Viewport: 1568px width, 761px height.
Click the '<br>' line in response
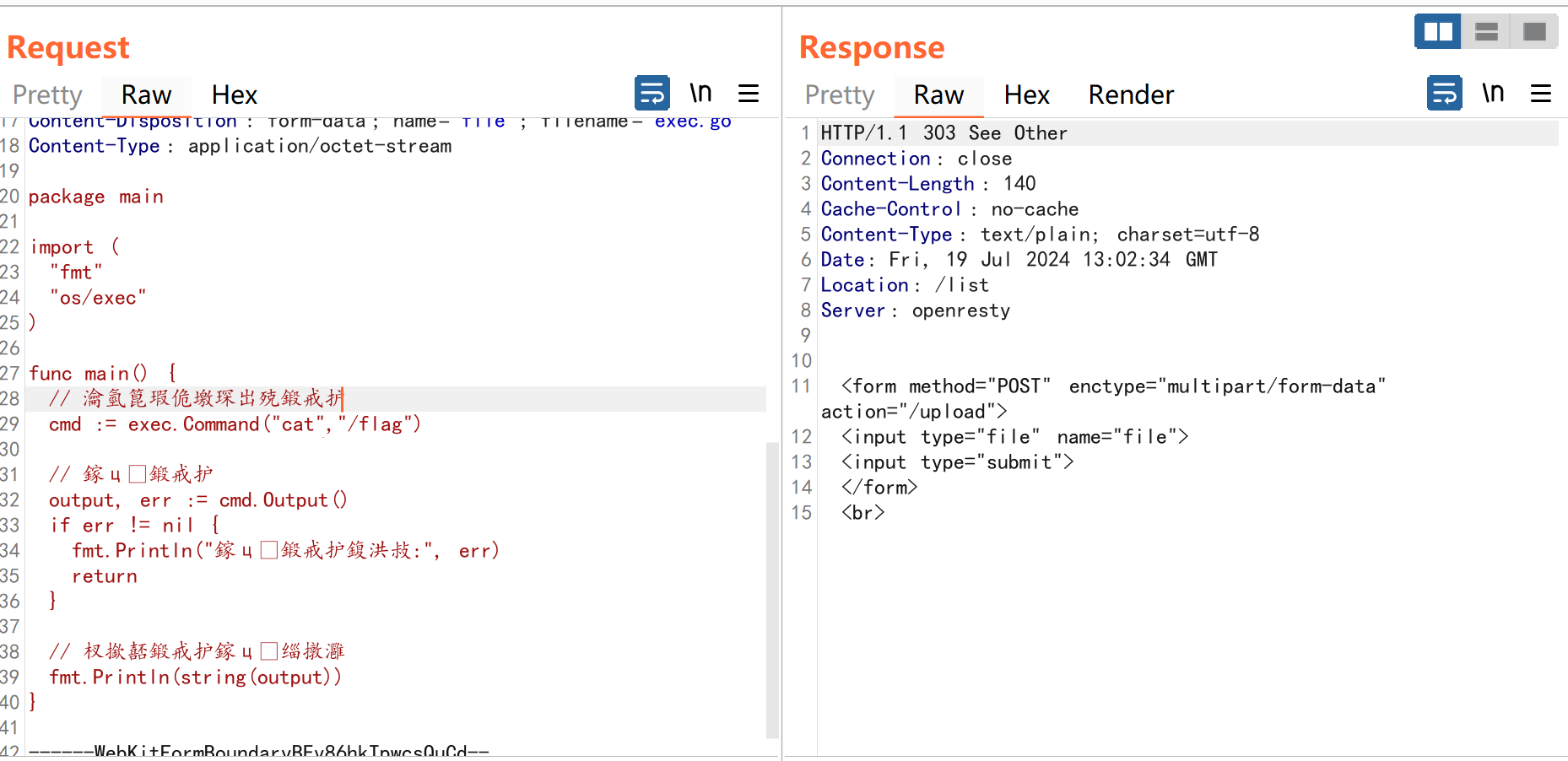863,513
